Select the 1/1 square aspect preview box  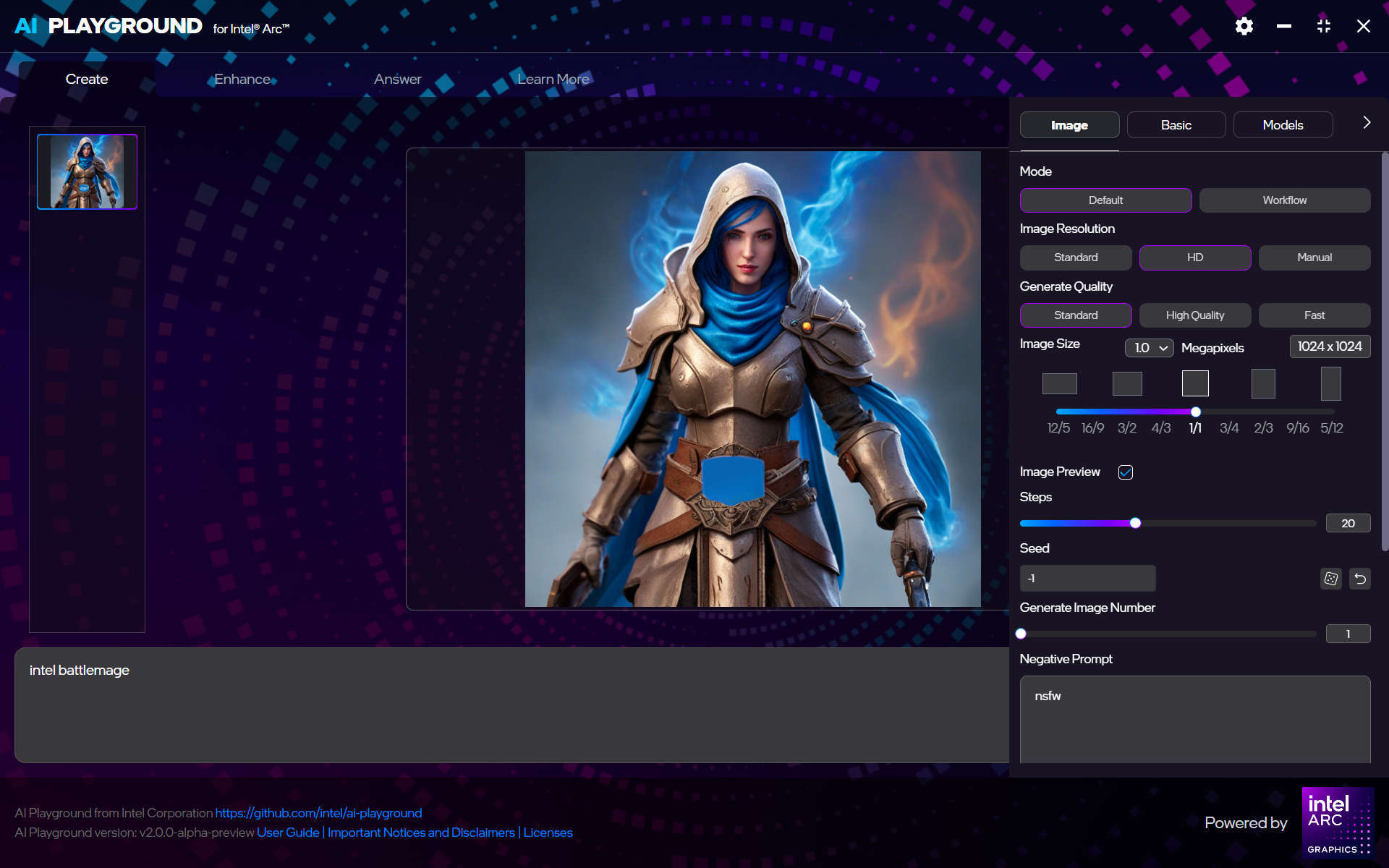1195,383
